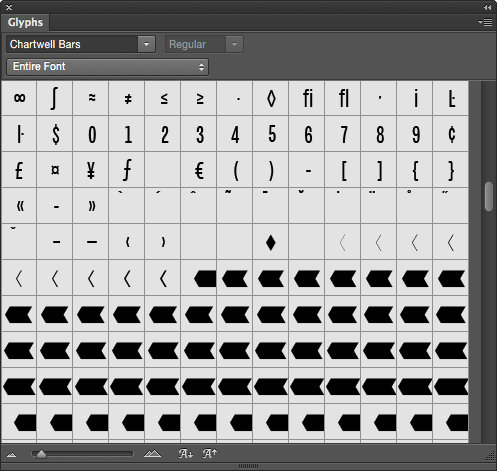Select the right double guillemet glyph

(x=91, y=206)
